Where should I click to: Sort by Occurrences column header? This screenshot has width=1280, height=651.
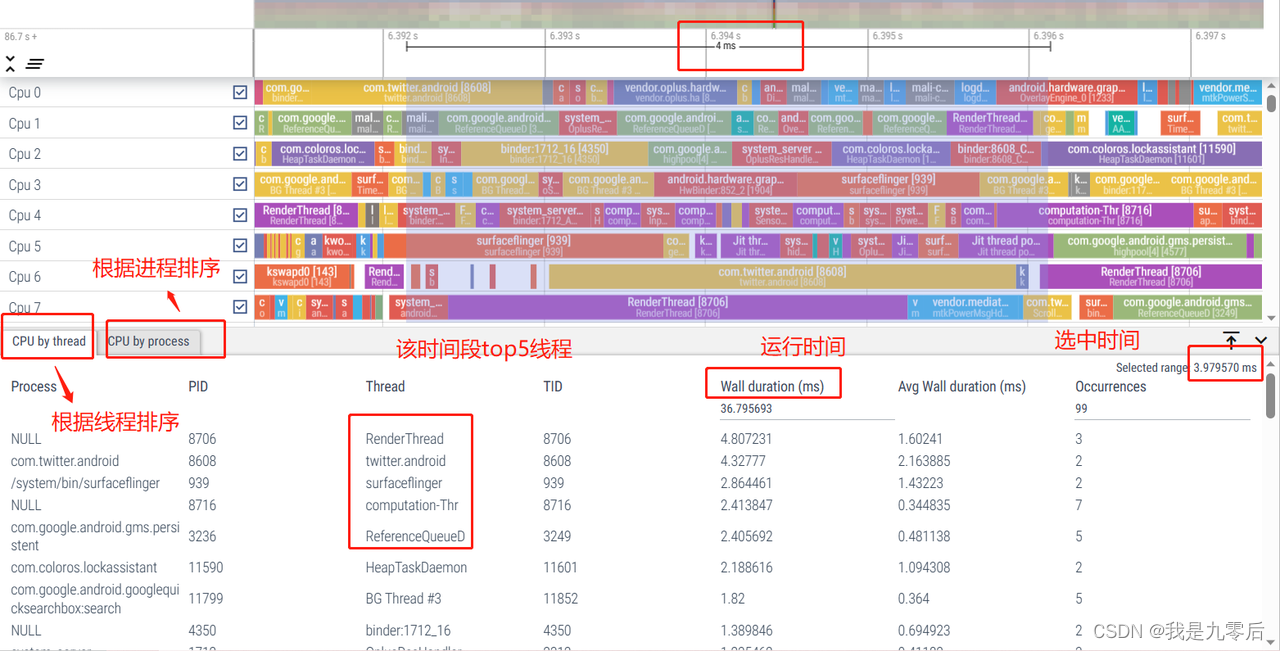tap(1110, 386)
